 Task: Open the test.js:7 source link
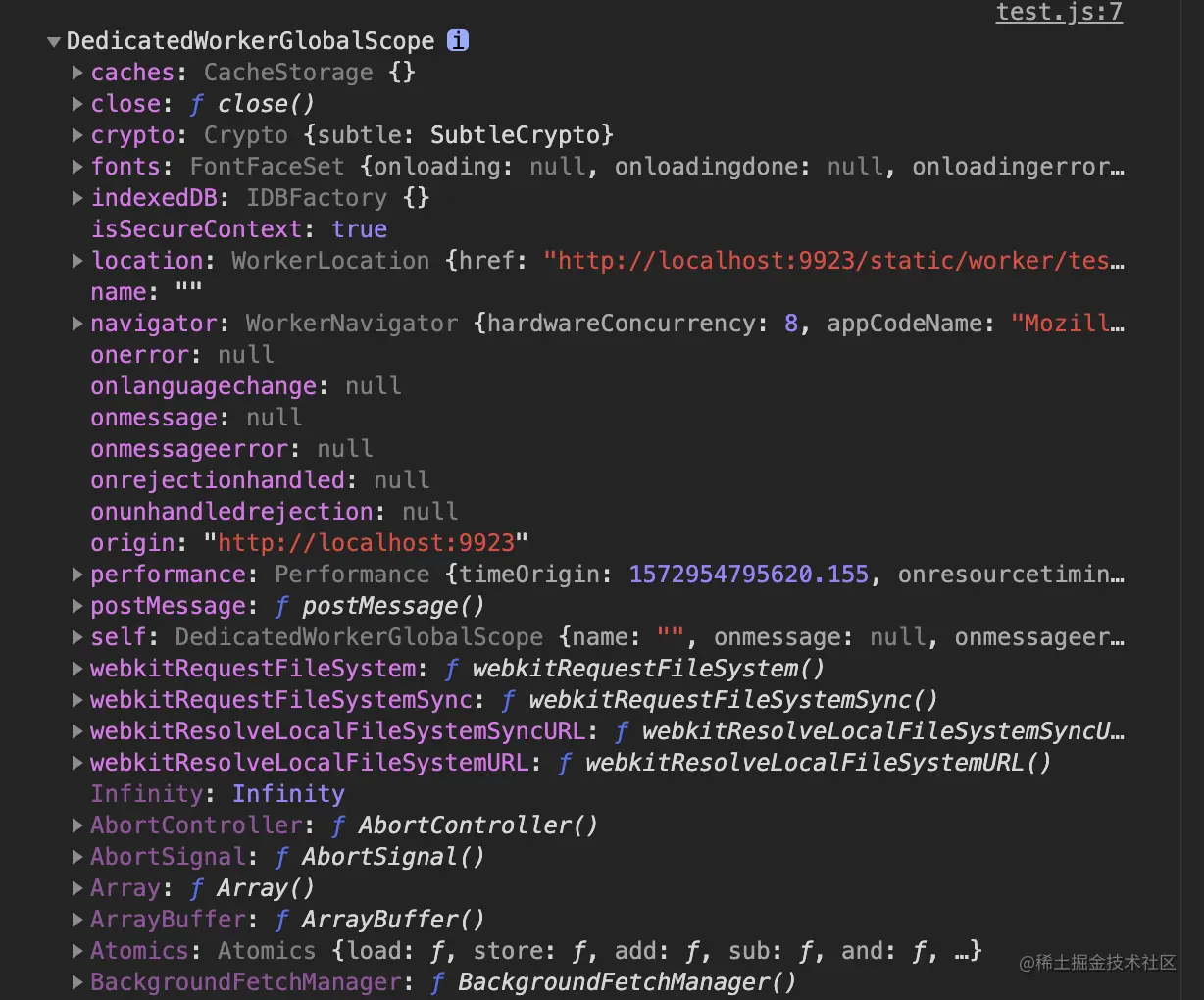point(1059,12)
